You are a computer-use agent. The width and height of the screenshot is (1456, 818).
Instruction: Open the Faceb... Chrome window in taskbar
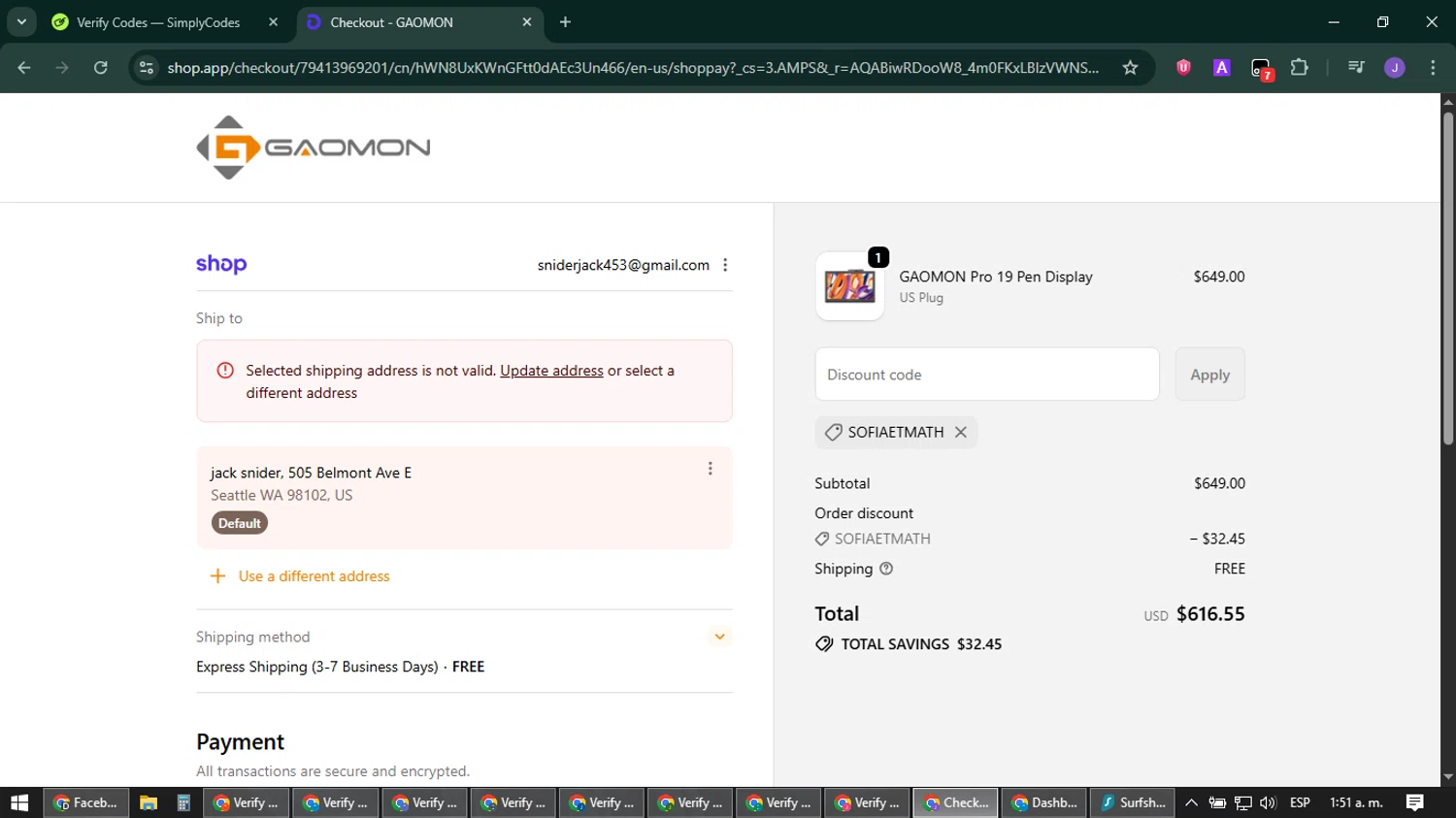(86, 802)
